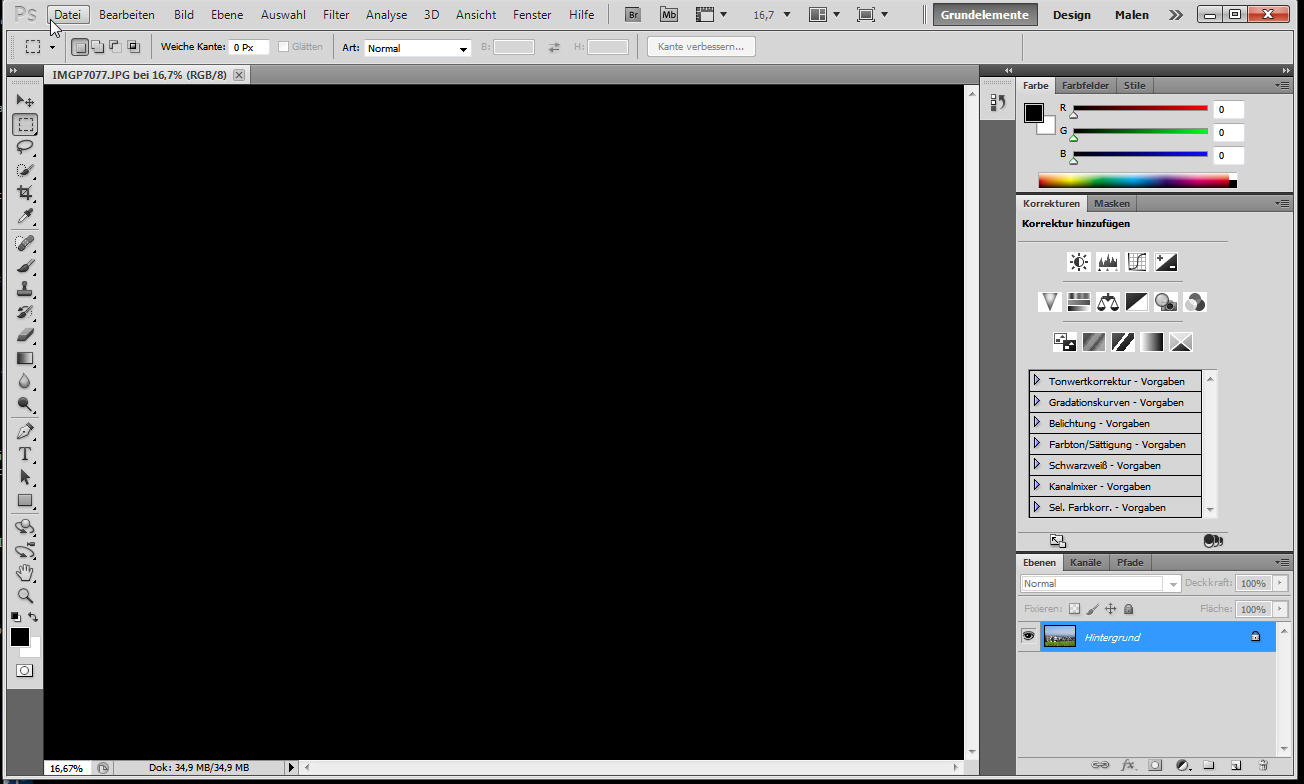This screenshot has height=784, width=1304.
Task: Select the Hand tool
Action: click(25, 573)
